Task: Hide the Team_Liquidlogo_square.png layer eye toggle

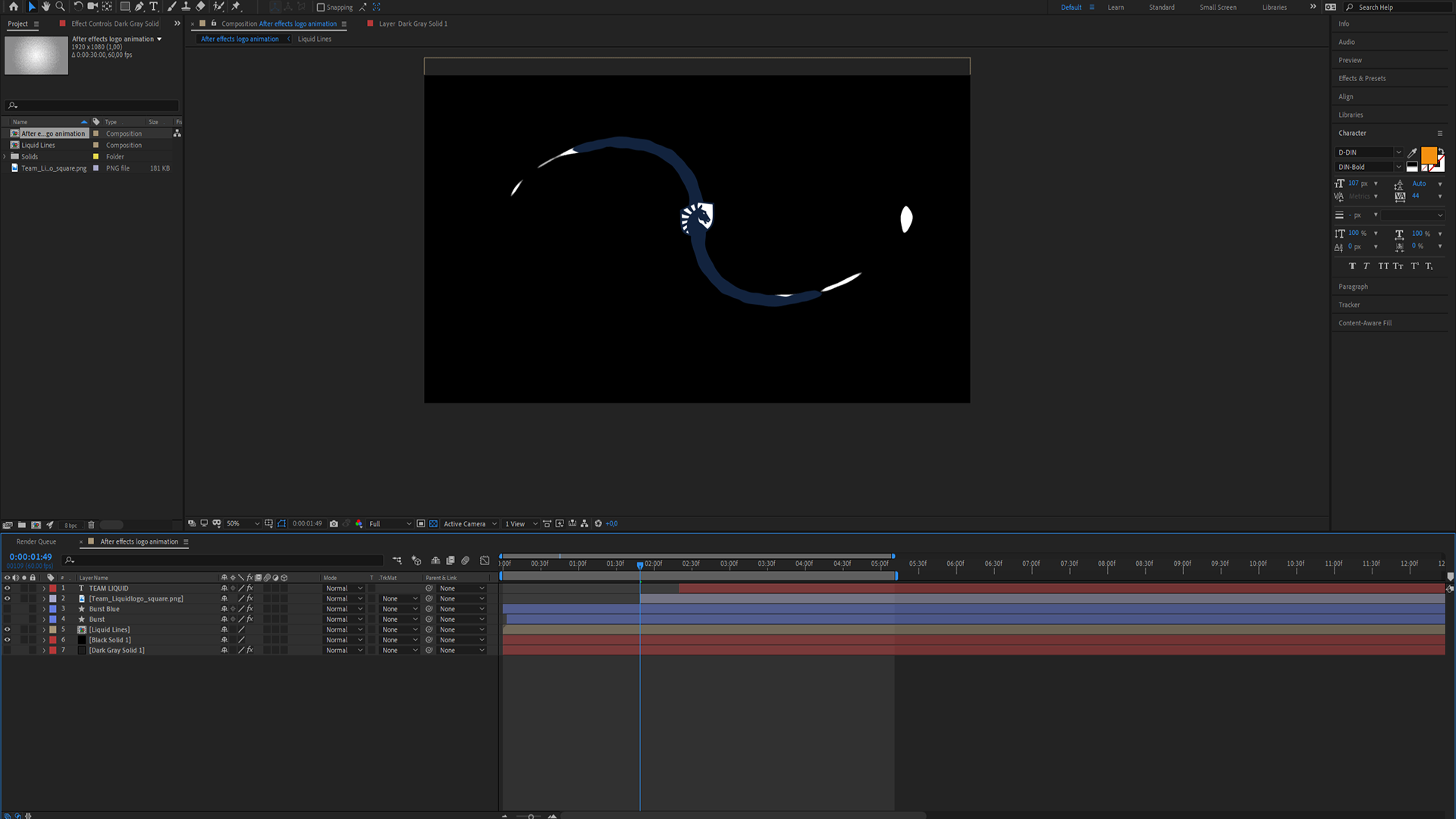Action: (8, 599)
